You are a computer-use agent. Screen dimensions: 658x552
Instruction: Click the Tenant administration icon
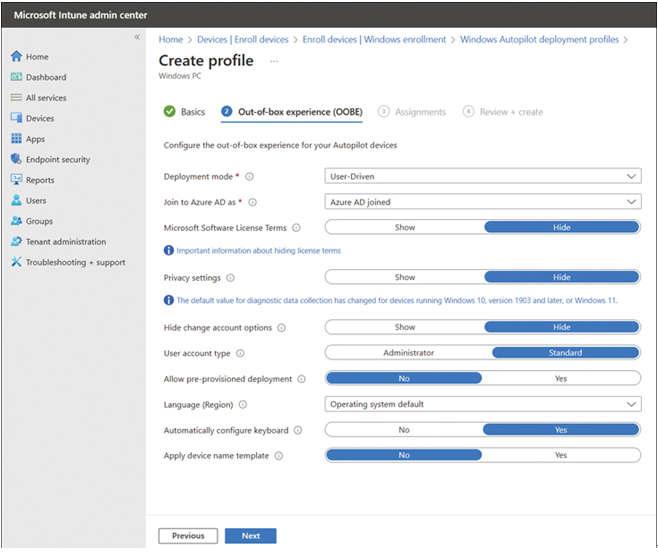tap(16, 241)
